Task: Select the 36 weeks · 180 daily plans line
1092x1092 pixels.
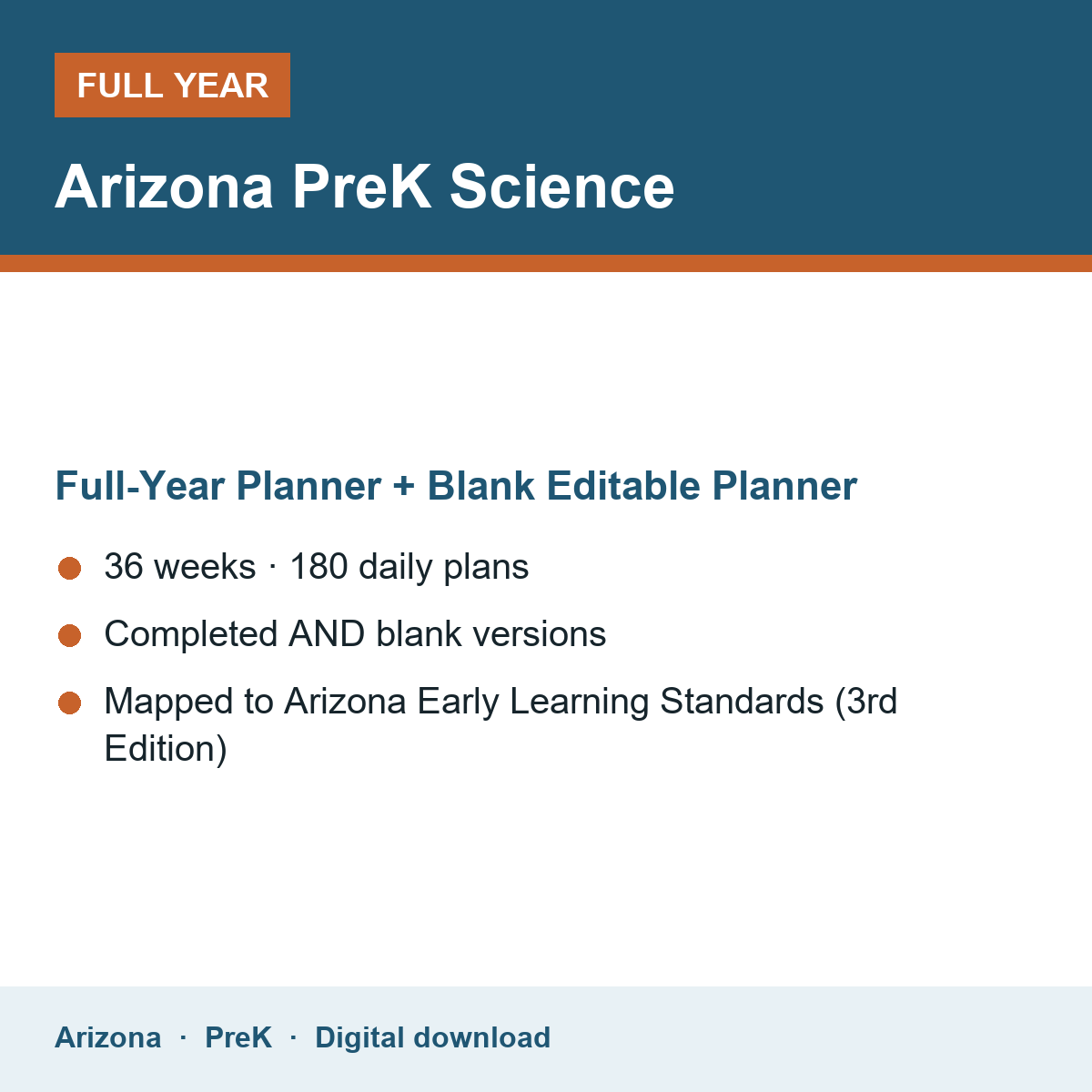Action: coord(317,567)
